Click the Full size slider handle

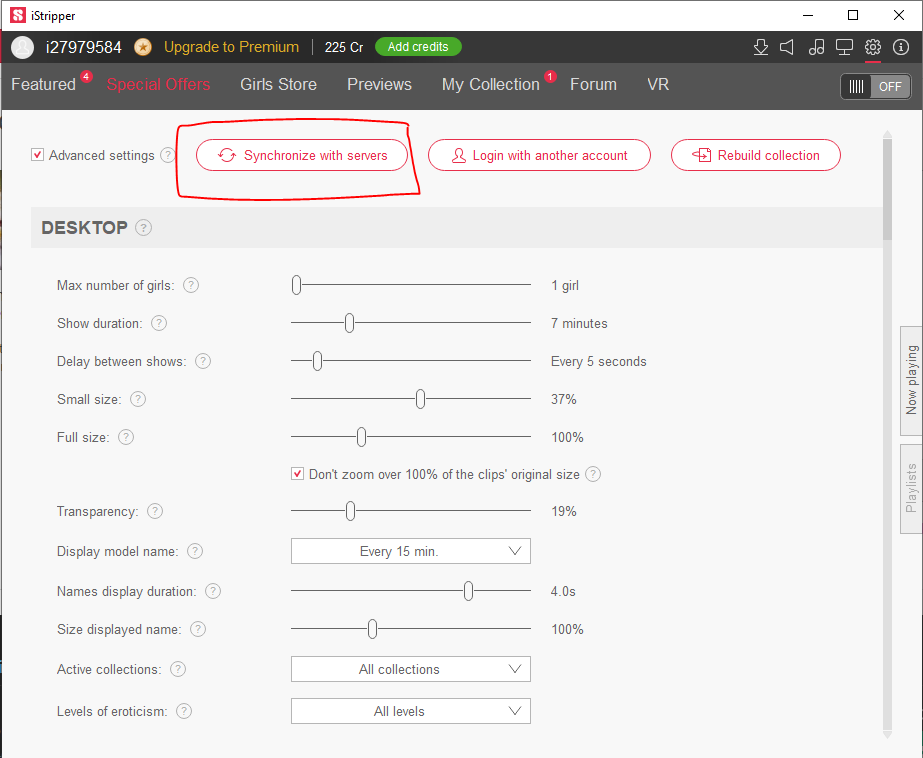pyautogui.click(x=361, y=437)
